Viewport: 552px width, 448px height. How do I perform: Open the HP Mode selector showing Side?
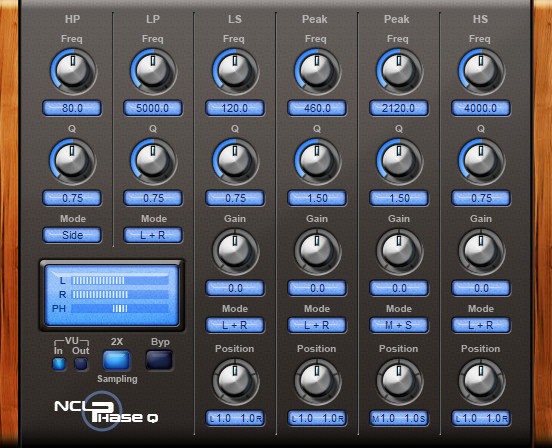coord(72,235)
